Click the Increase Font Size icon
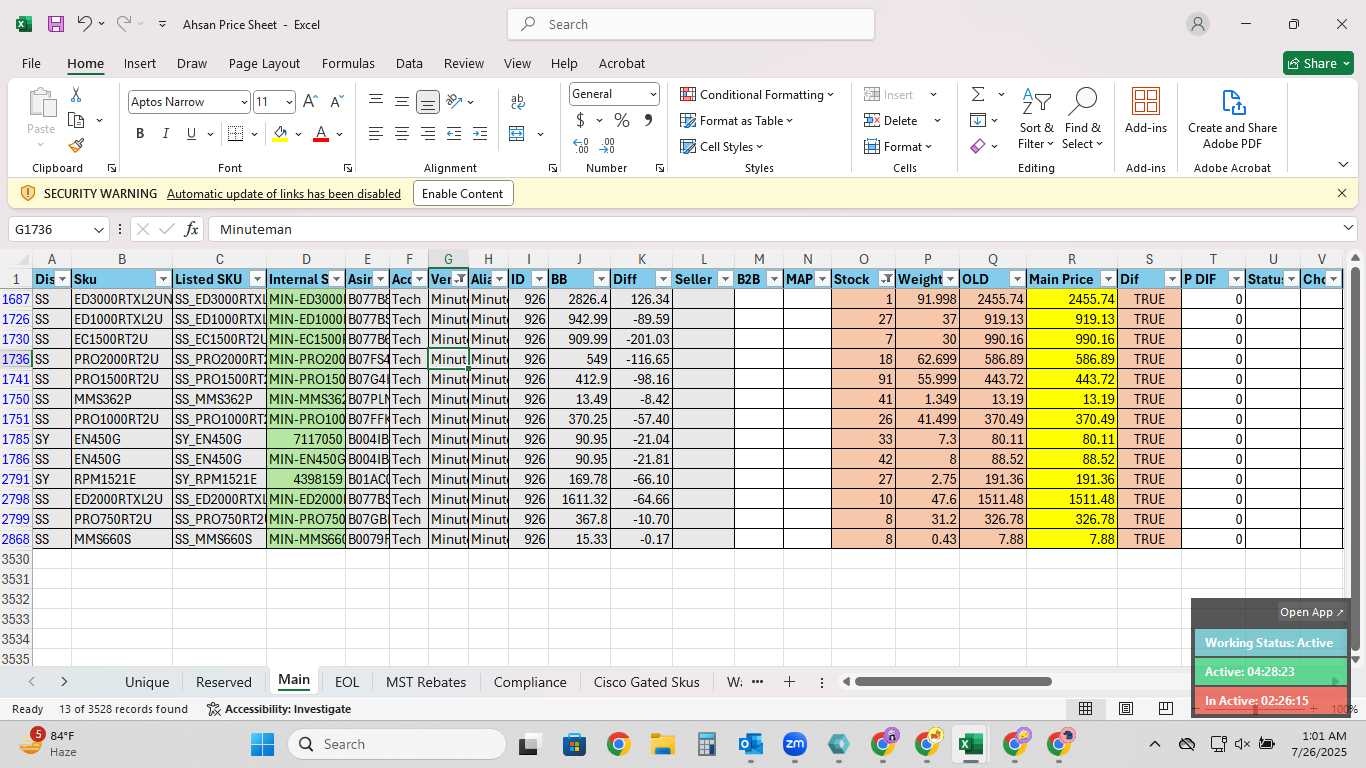The width and height of the screenshot is (1366, 768). click(310, 102)
